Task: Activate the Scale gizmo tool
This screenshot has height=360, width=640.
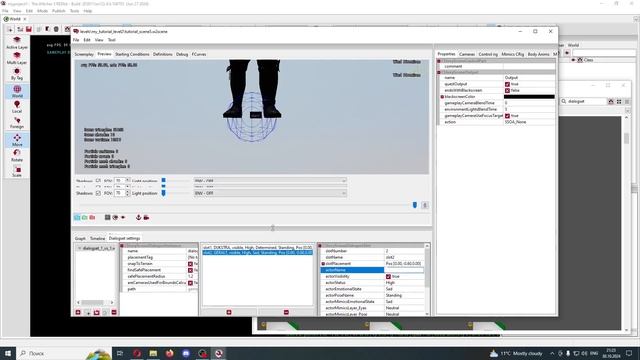Action: coord(17,169)
